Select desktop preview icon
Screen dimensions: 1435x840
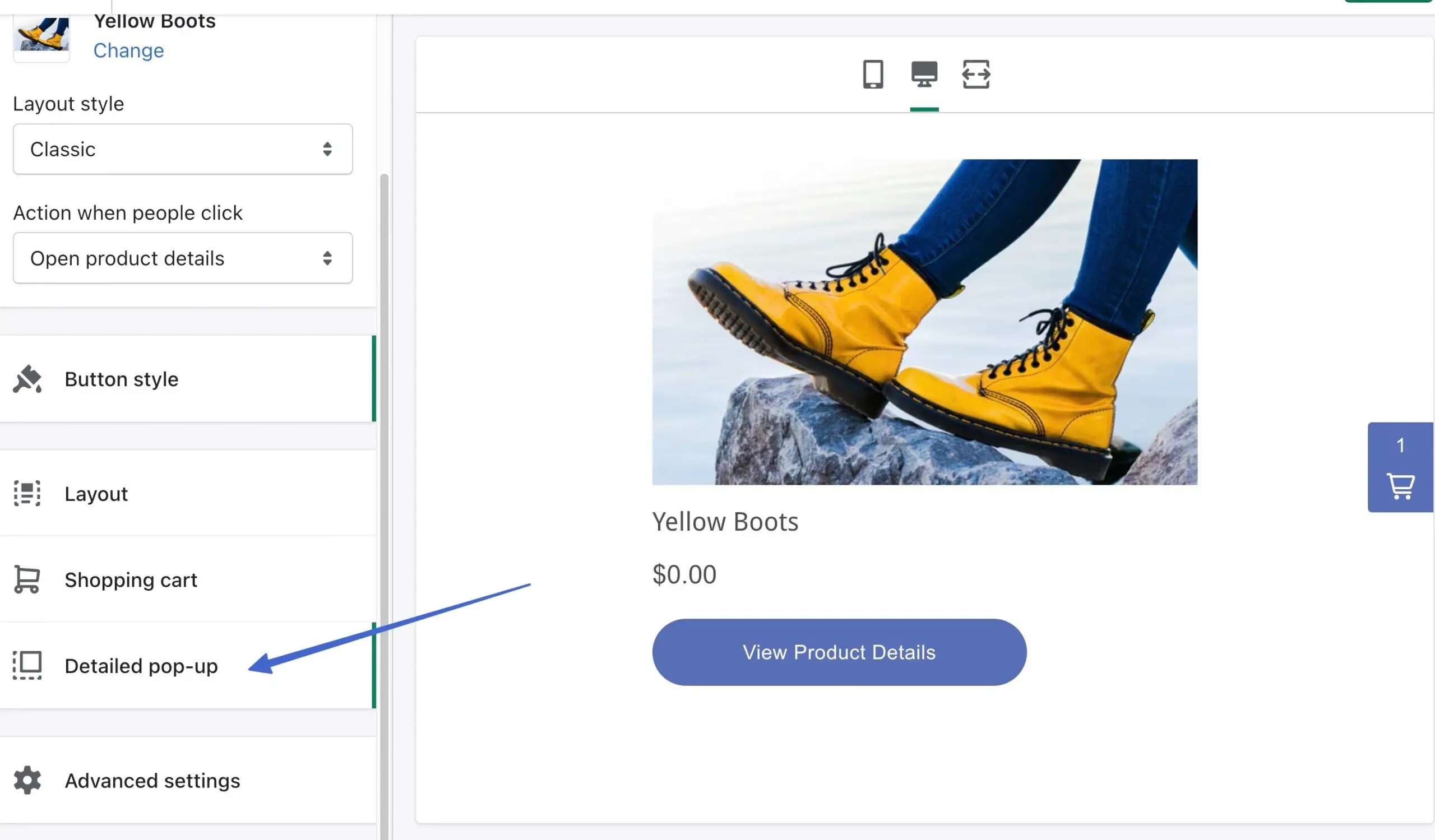pyautogui.click(x=924, y=75)
